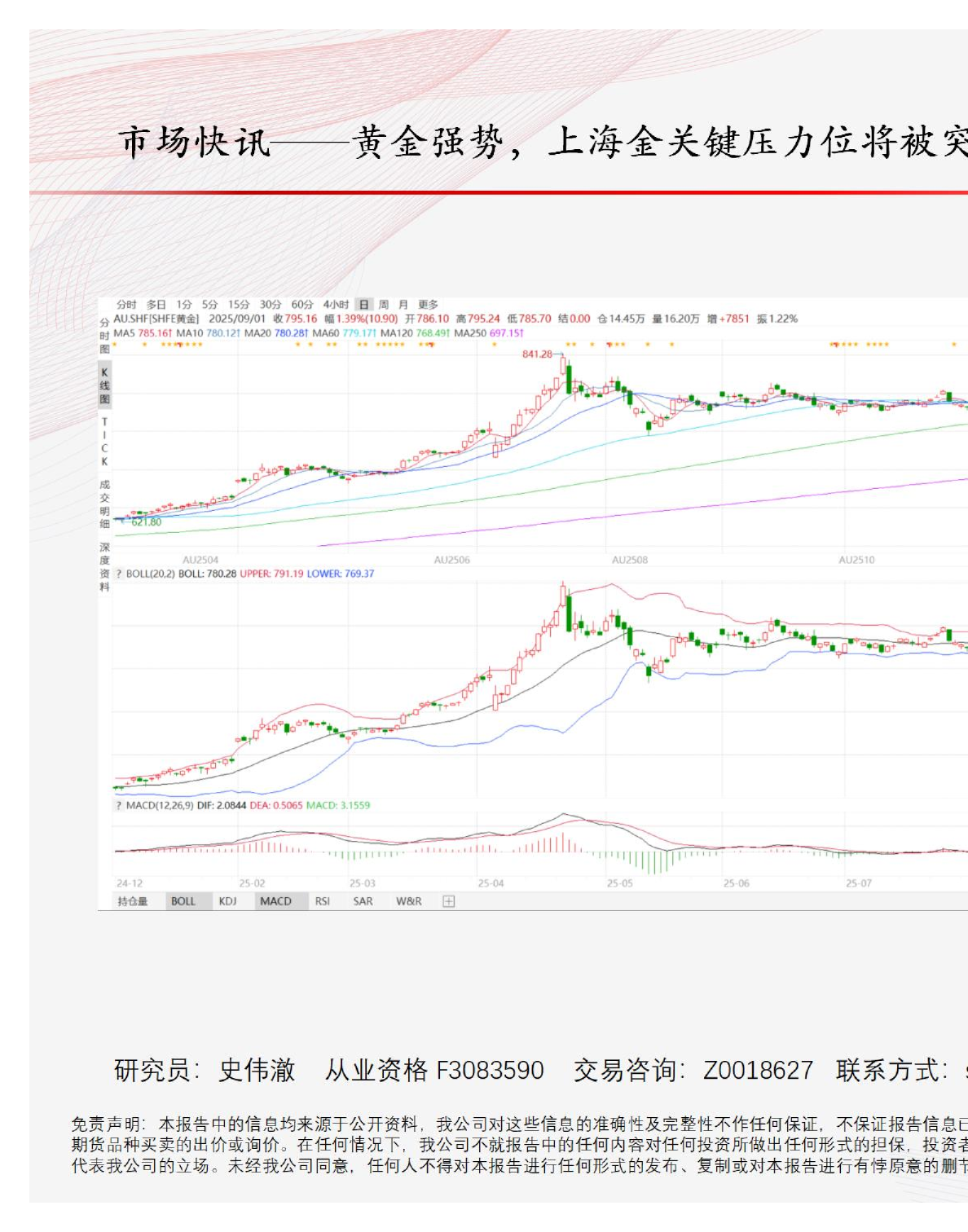Viewport: 968px width, 1232px height.
Task: Enable the KDJ indicator
Action: tap(227, 901)
